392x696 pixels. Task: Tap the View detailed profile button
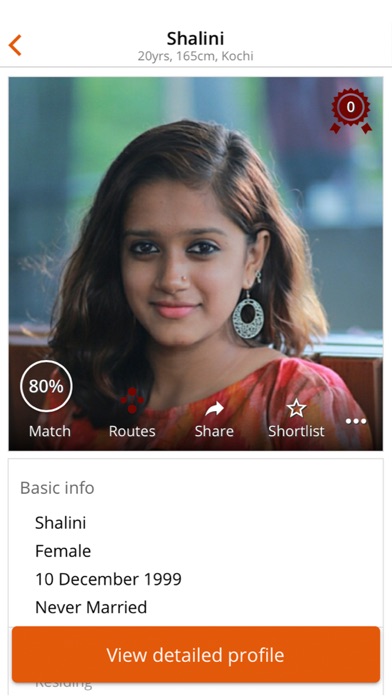[196, 655]
